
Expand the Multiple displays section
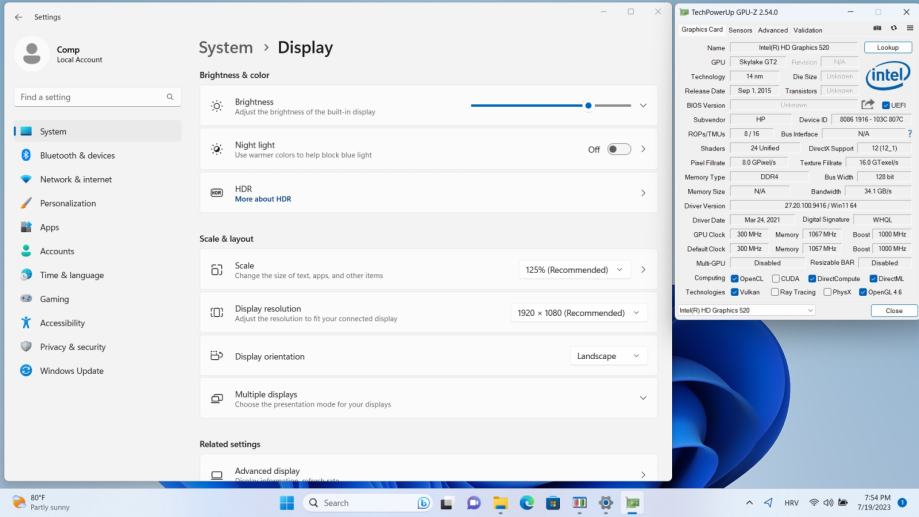(x=642, y=398)
